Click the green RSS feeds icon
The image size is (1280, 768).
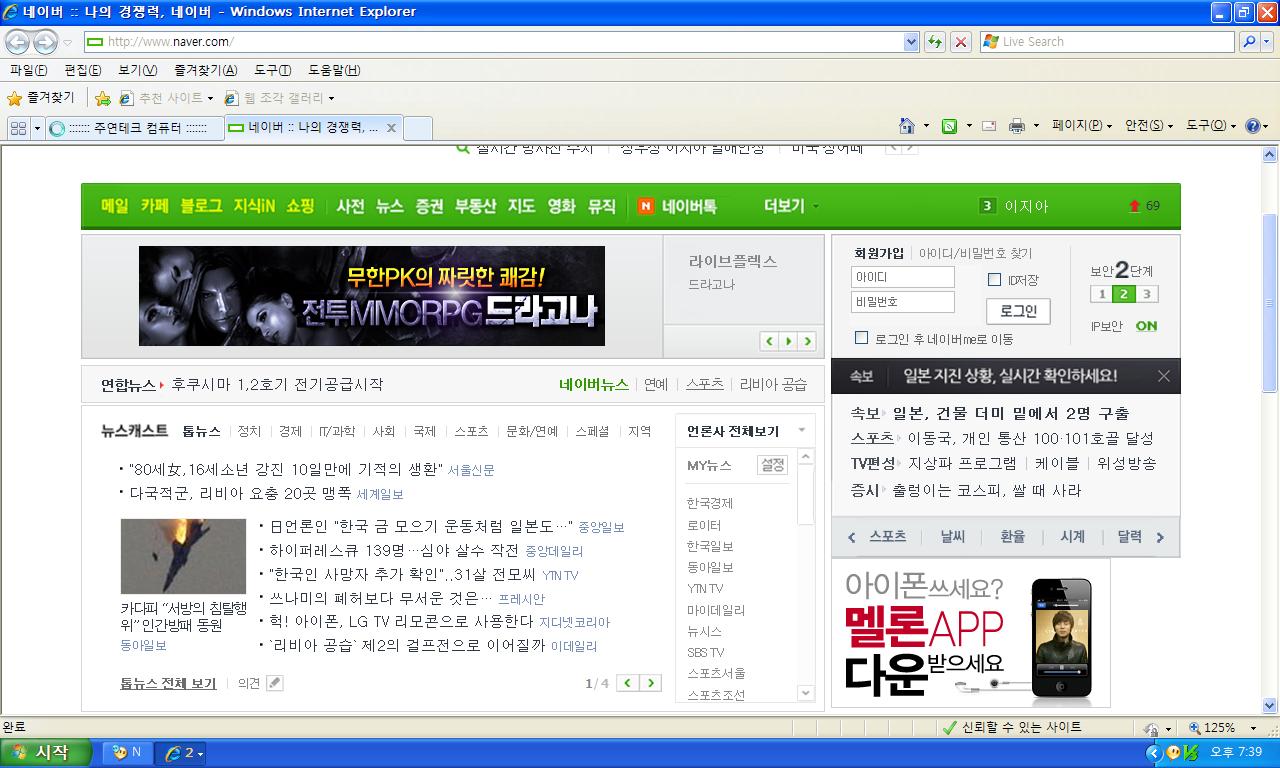tap(950, 126)
